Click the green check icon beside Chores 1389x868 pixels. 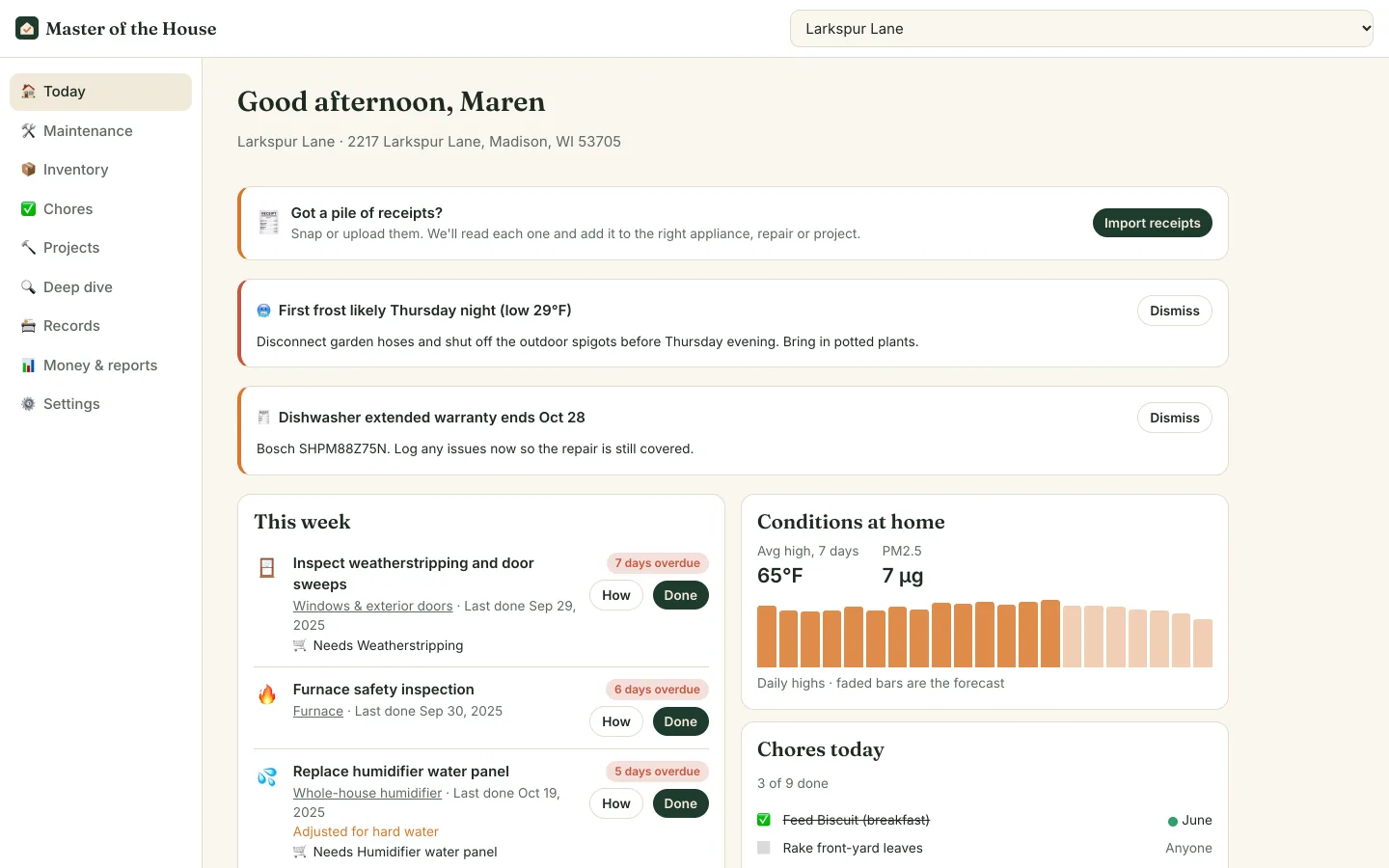pos(29,209)
